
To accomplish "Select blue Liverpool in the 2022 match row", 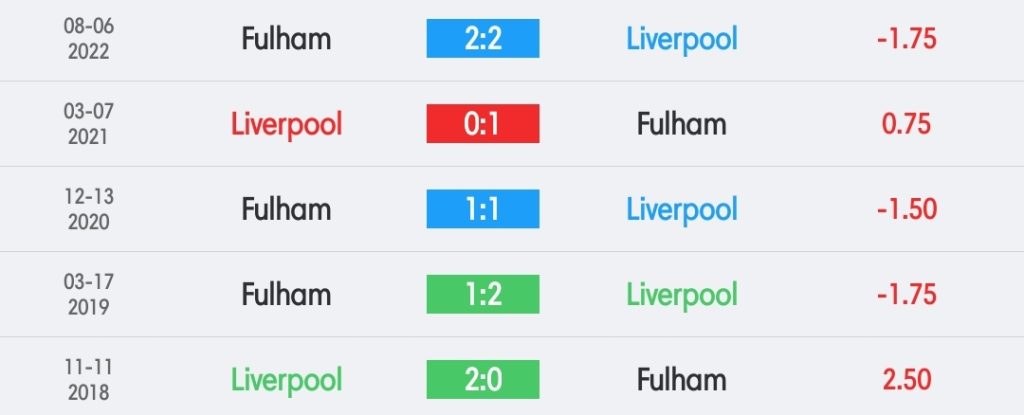I will click(682, 39).
